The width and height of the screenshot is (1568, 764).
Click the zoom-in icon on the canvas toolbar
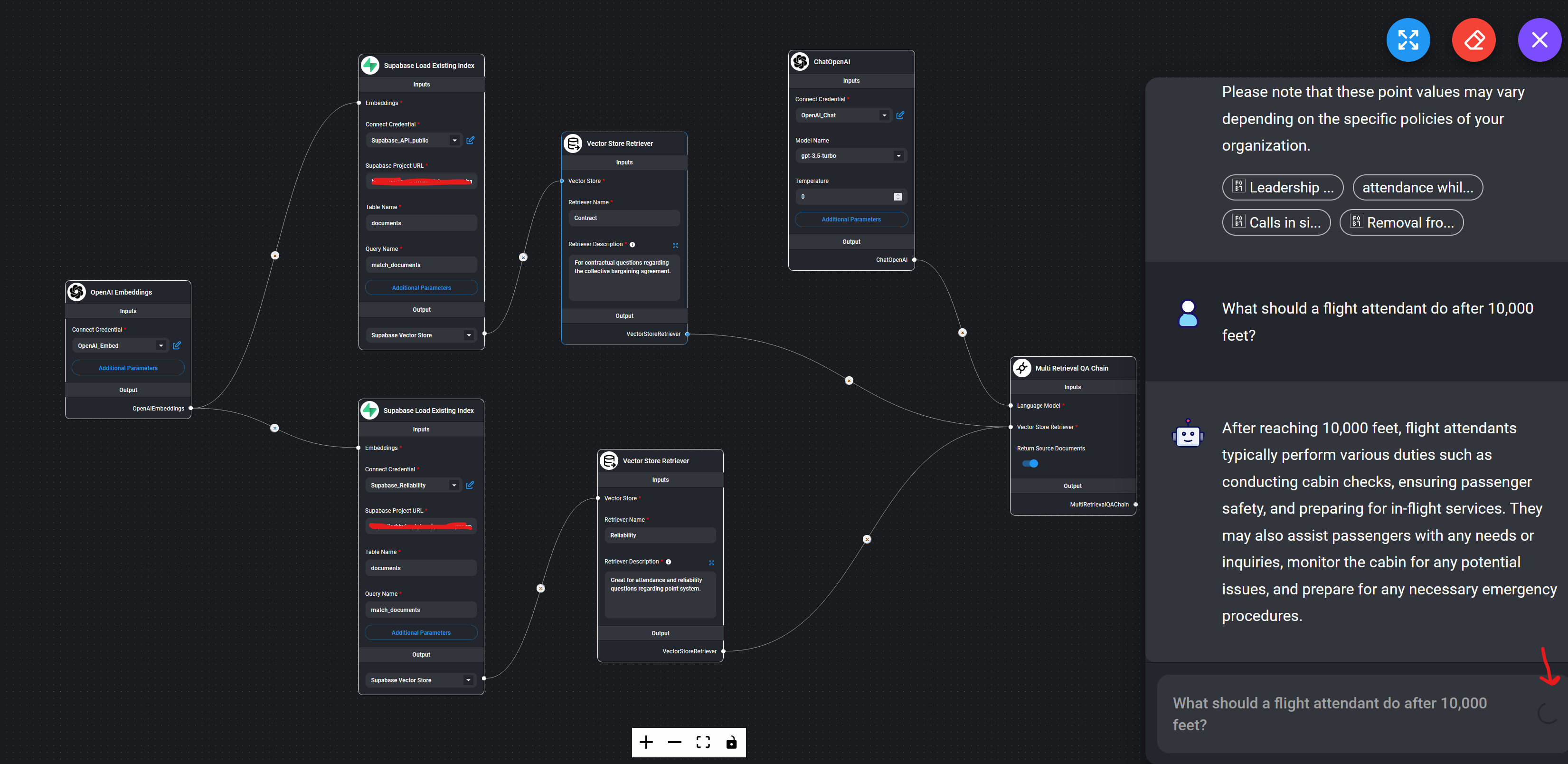click(646, 742)
